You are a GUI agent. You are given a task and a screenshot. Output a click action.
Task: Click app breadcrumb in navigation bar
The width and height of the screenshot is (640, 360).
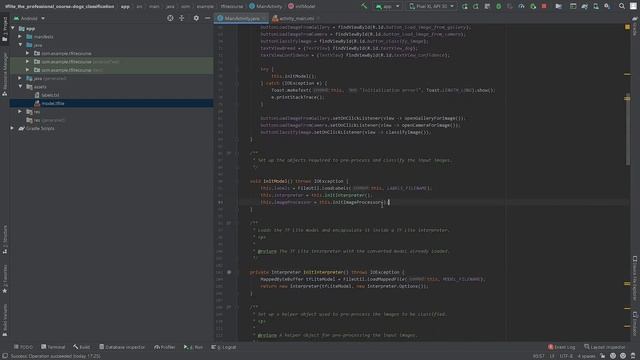coord(125,6)
